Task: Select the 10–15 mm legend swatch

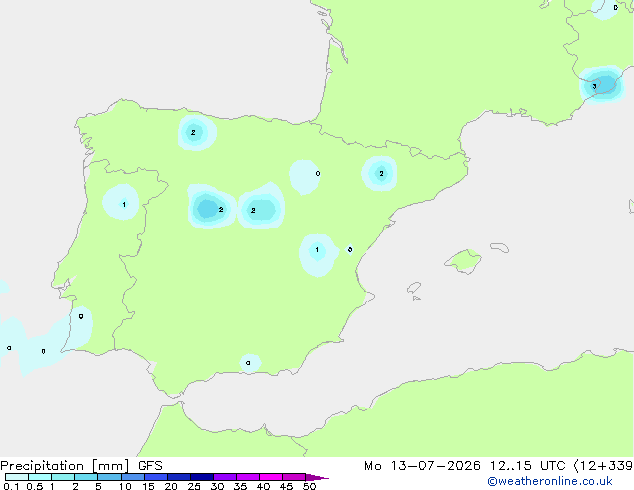Action: pos(132,477)
